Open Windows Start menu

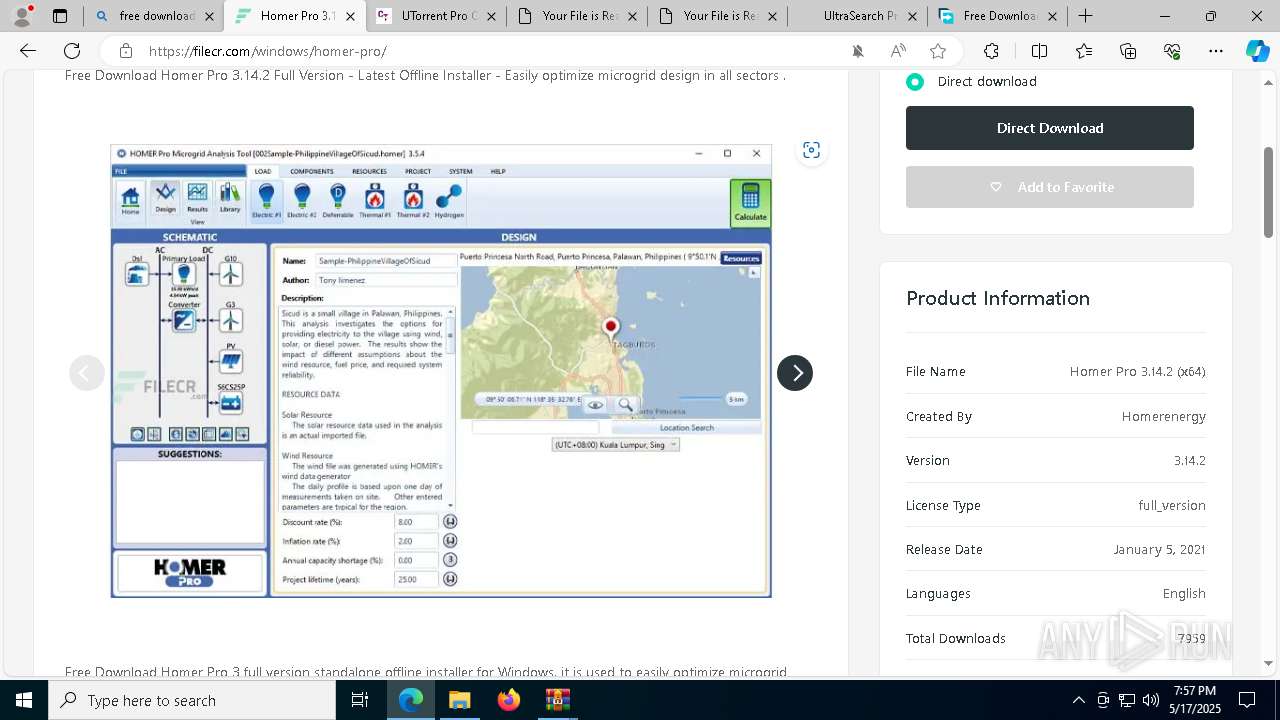[x=24, y=700]
